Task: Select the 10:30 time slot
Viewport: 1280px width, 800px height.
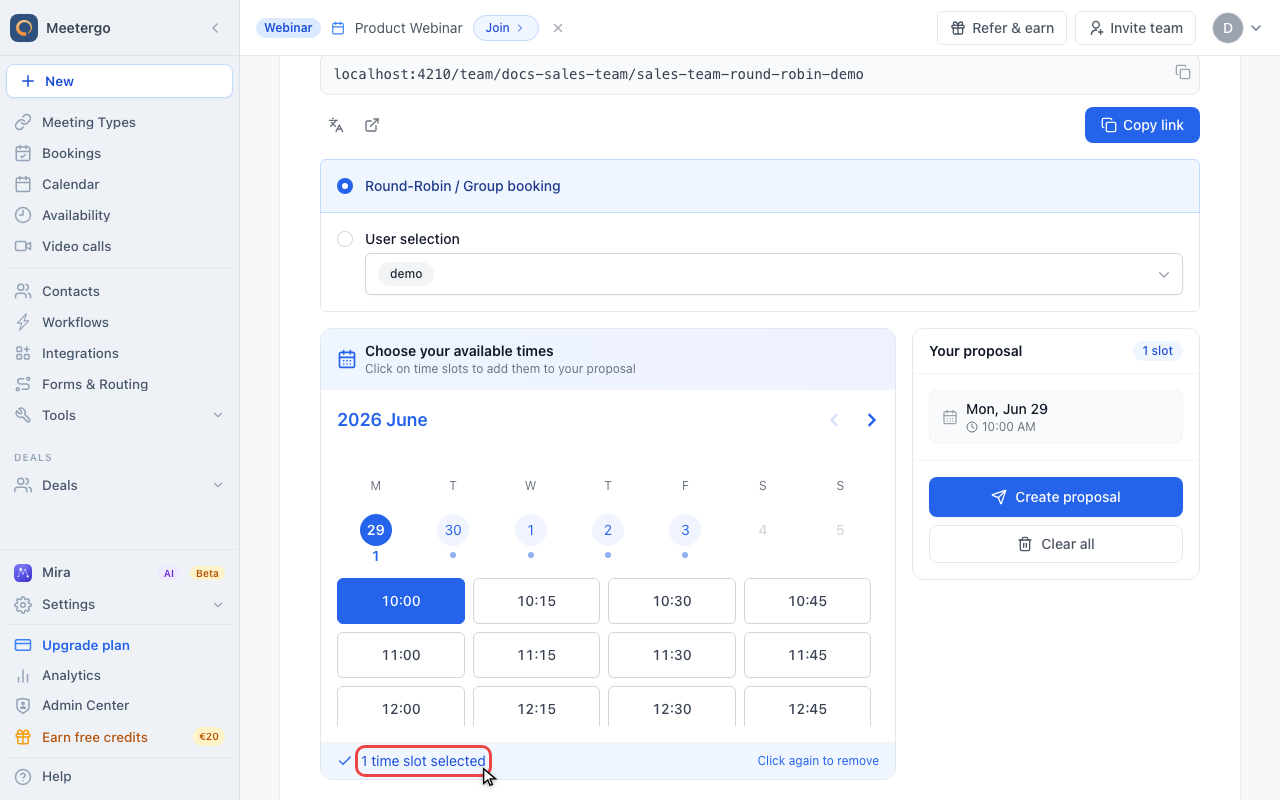Action: coord(672,601)
